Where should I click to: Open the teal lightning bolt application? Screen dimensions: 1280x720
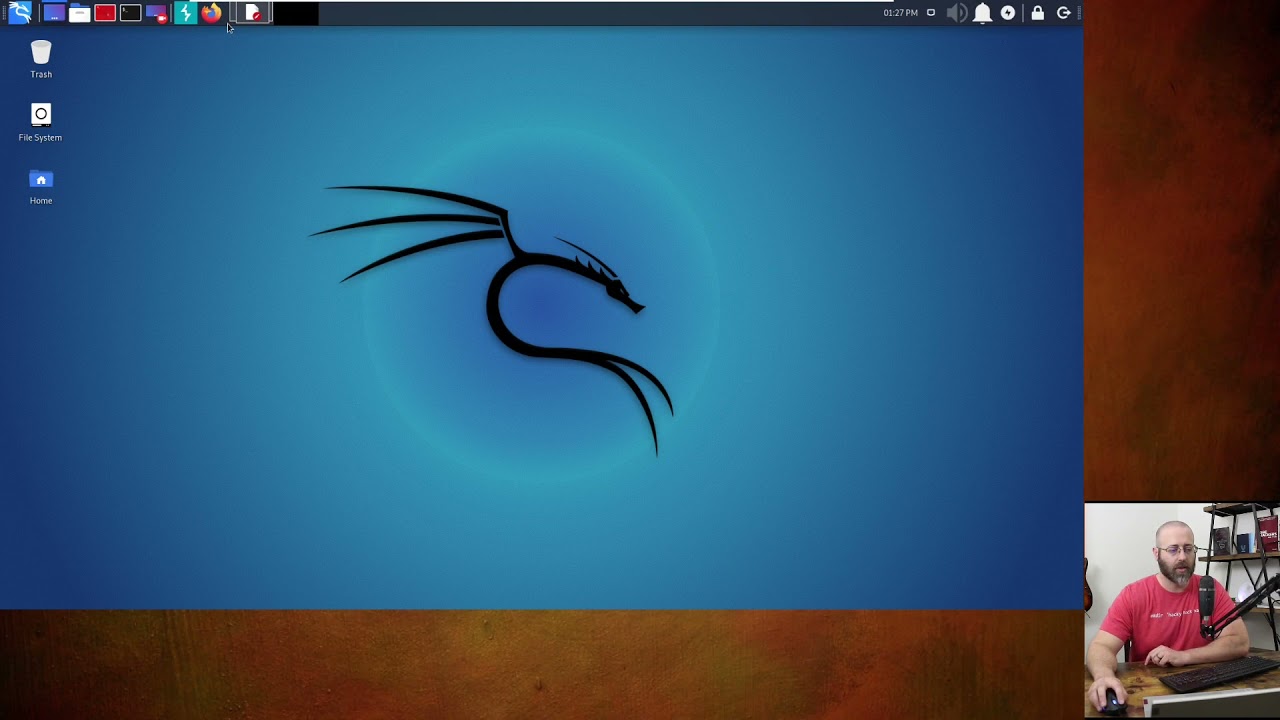click(x=185, y=13)
